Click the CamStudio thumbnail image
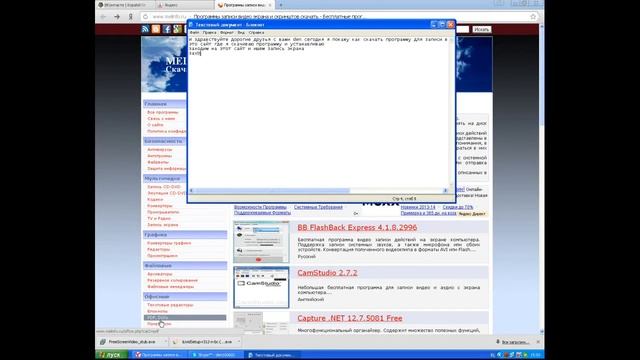 tap(261, 287)
